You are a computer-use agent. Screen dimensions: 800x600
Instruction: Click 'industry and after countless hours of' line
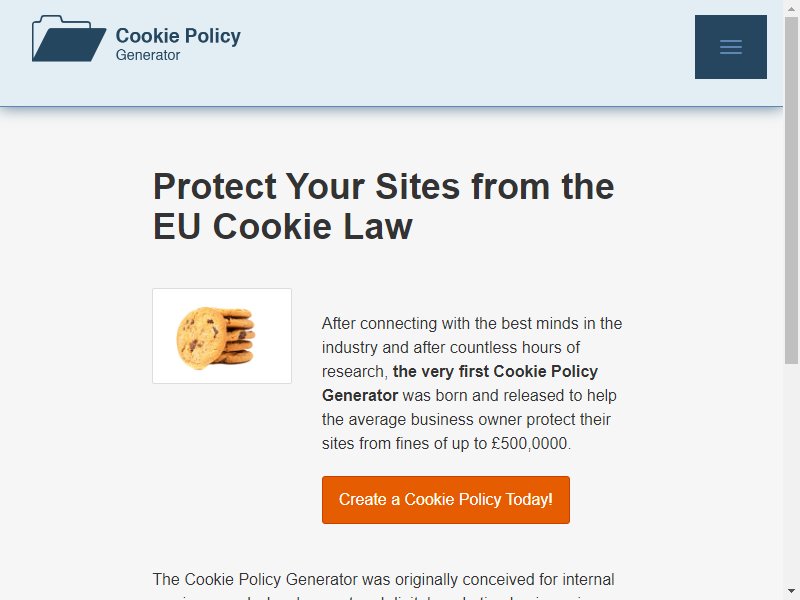point(451,347)
